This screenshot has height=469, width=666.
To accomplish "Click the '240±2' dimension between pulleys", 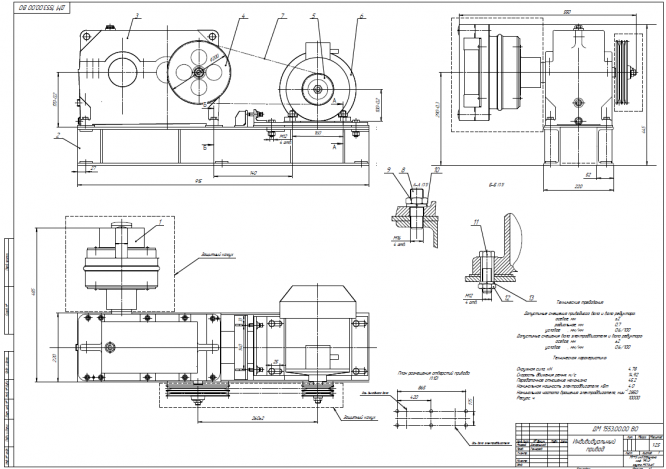I will [x=258, y=418].
